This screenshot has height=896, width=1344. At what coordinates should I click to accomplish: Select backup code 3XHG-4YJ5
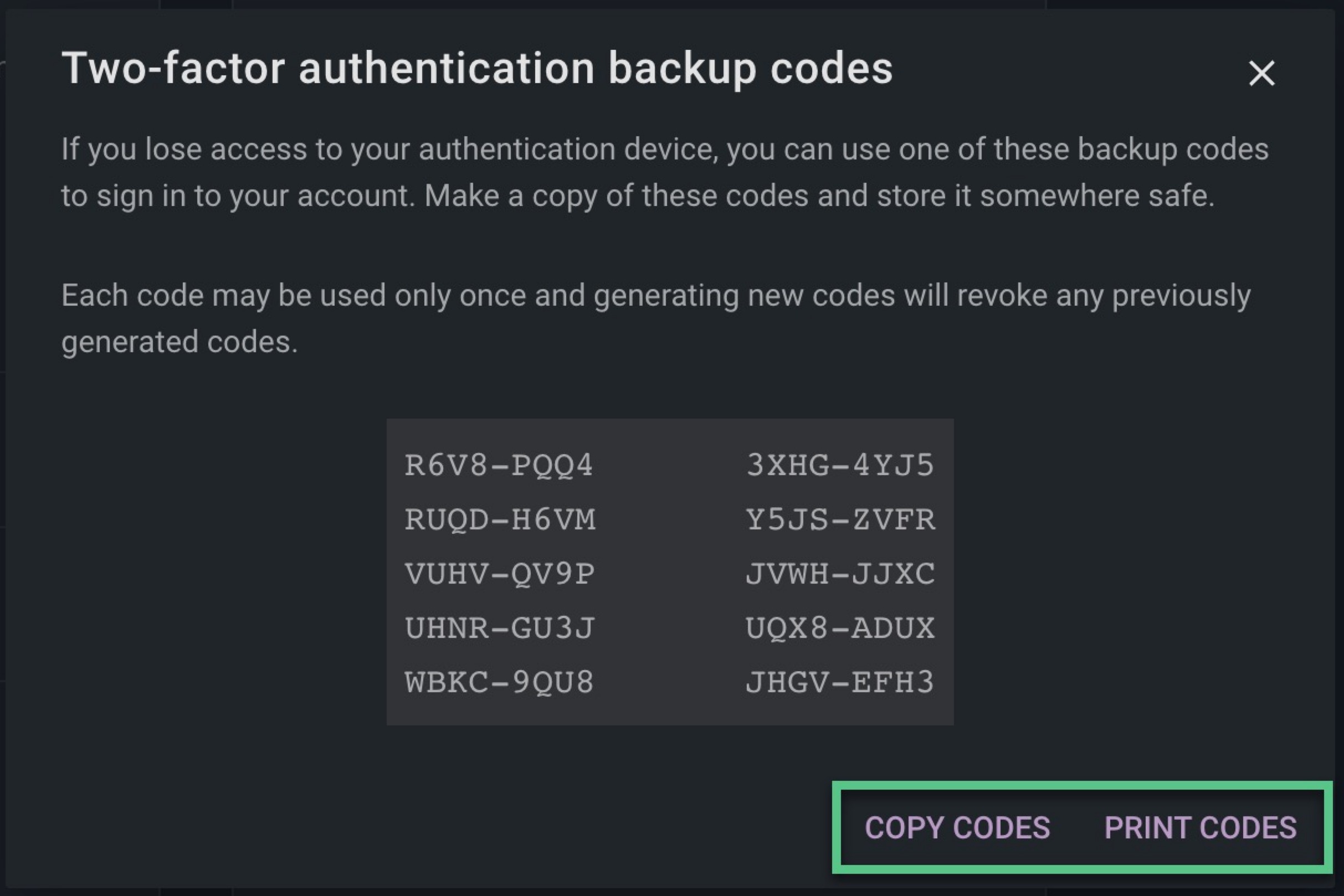[x=840, y=465]
